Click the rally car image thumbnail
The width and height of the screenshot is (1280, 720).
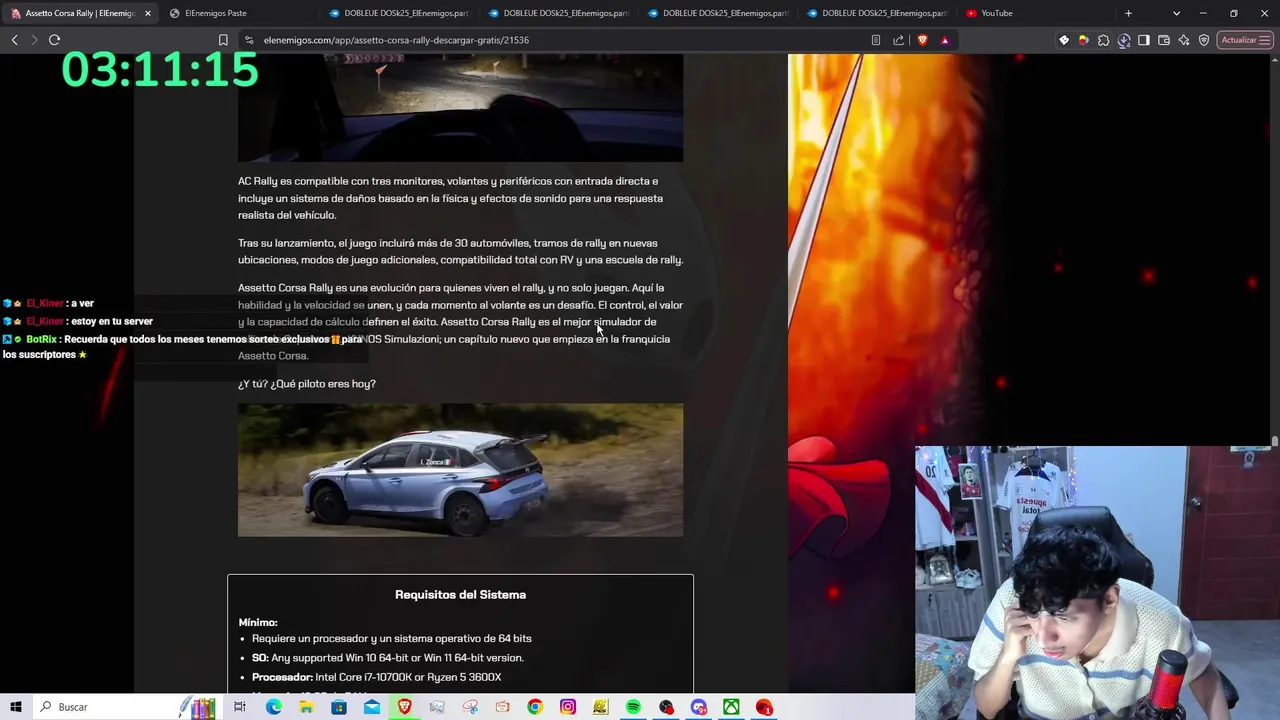[460, 470]
